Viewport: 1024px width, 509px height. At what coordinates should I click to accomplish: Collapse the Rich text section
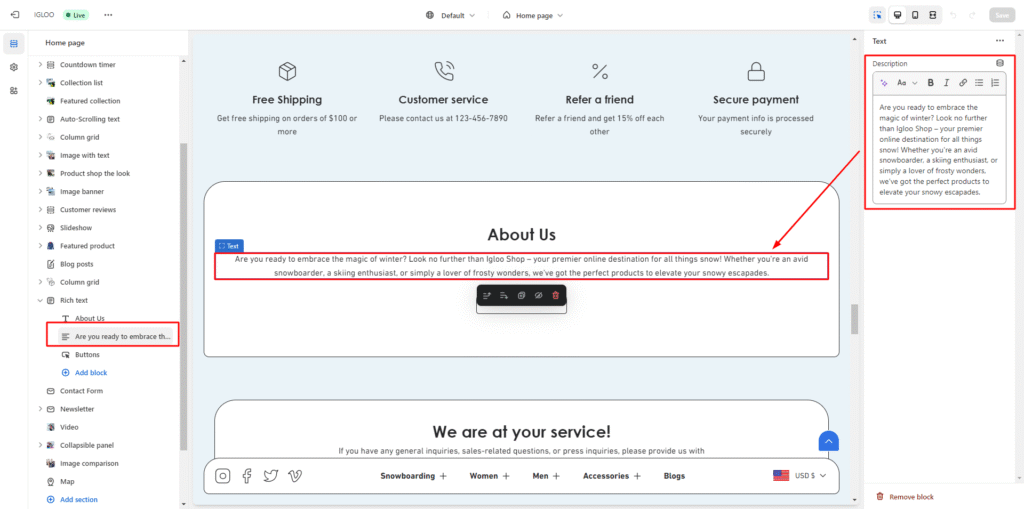(x=41, y=300)
